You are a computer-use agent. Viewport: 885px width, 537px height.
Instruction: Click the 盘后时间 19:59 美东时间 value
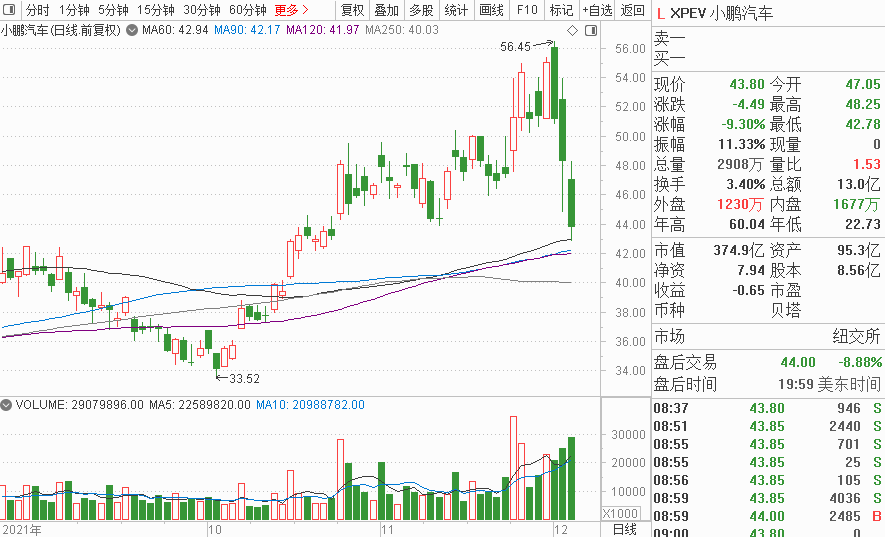tap(830, 385)
